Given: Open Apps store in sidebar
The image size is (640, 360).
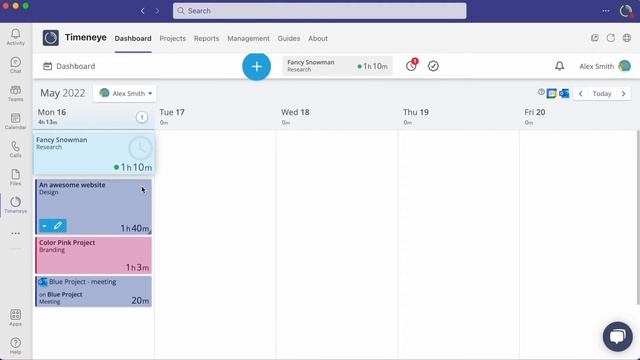Looking at the screenshot, I should click(16, 317).
